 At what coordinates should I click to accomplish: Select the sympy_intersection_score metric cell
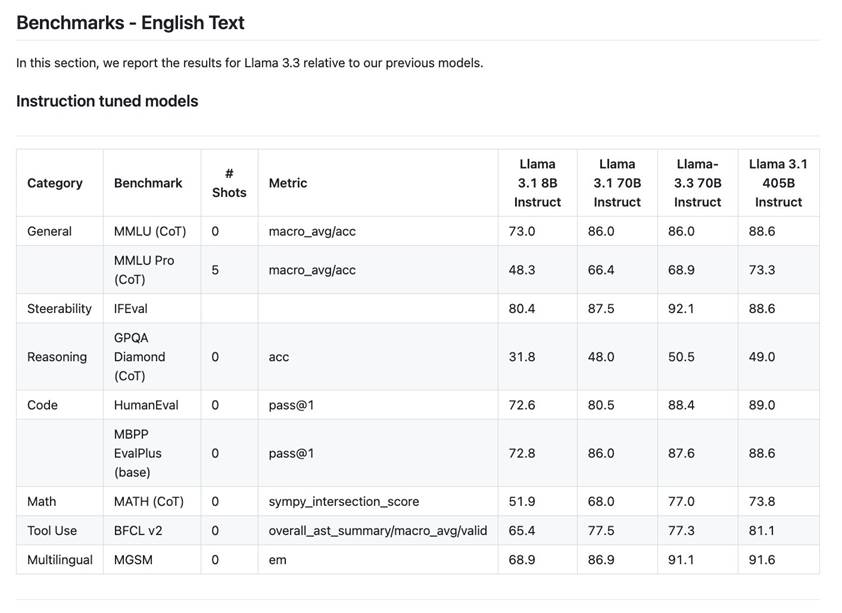tap(344, 502)
